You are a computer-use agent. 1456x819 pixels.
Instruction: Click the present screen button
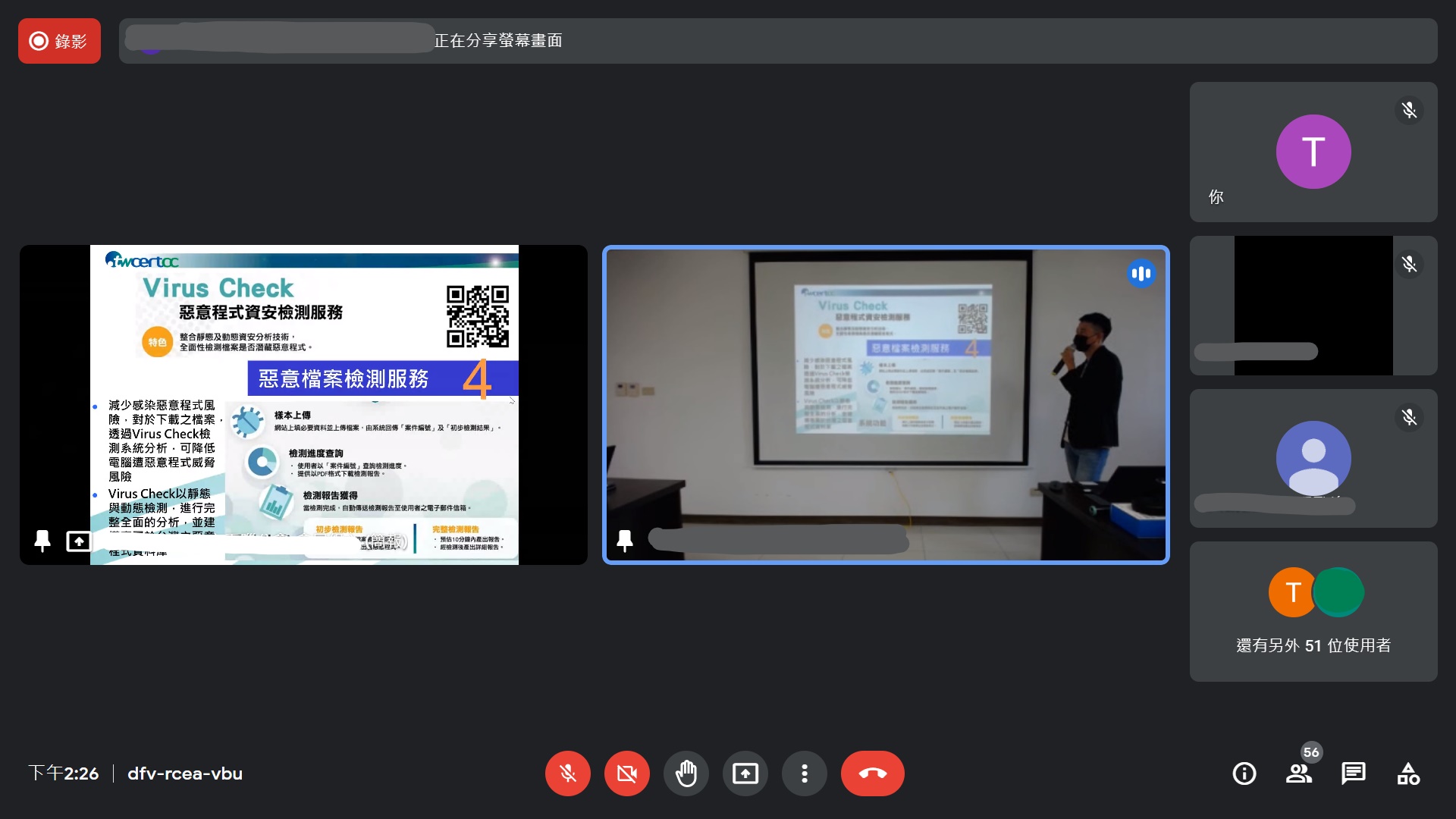tap(745, 773)
